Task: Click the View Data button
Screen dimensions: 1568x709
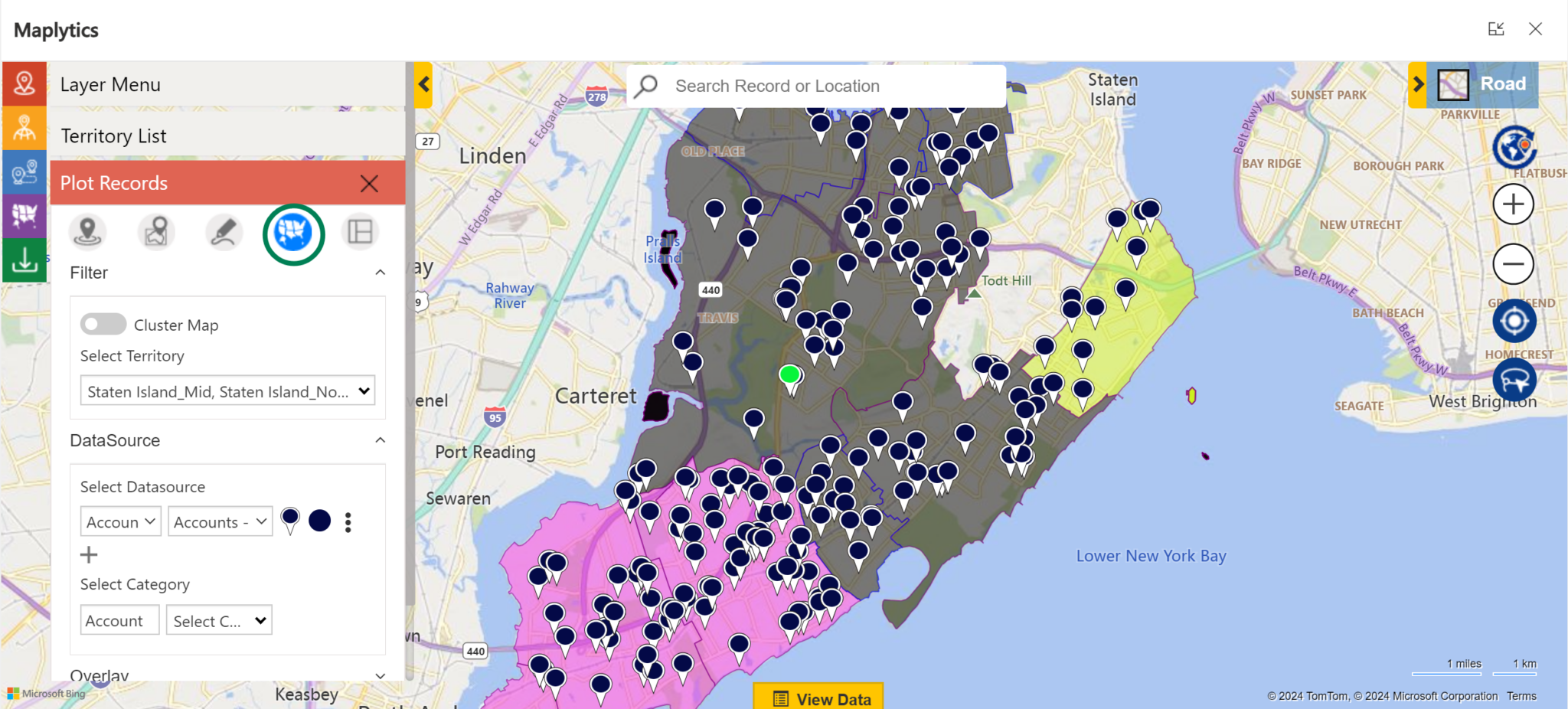Action: [x=818, y=698]
